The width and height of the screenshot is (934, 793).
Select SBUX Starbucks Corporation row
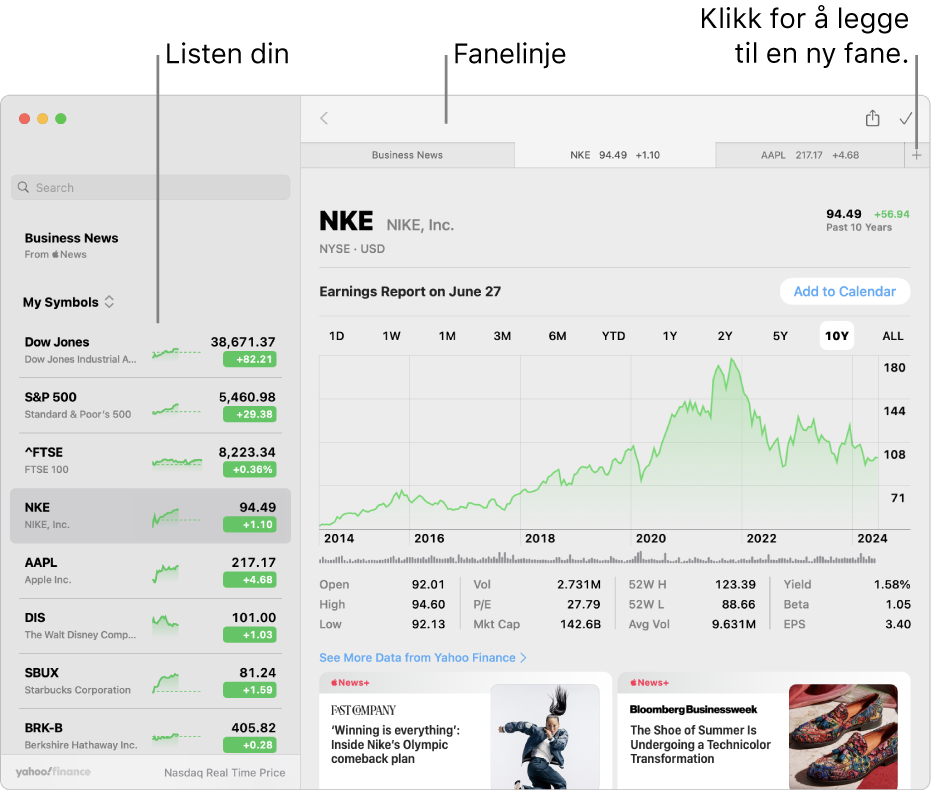[x=150, y=681]
